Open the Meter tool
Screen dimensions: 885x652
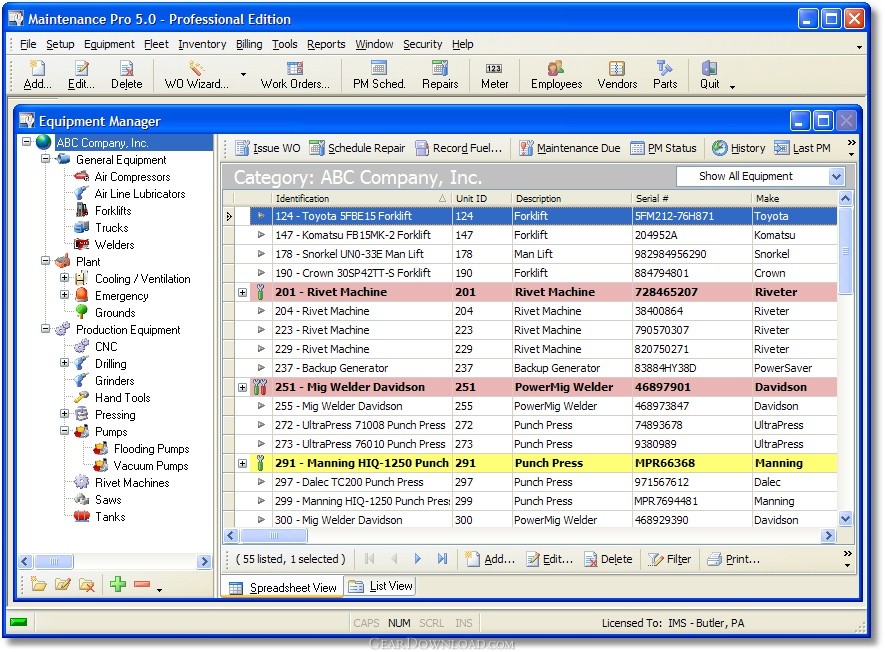click(494, 75)
